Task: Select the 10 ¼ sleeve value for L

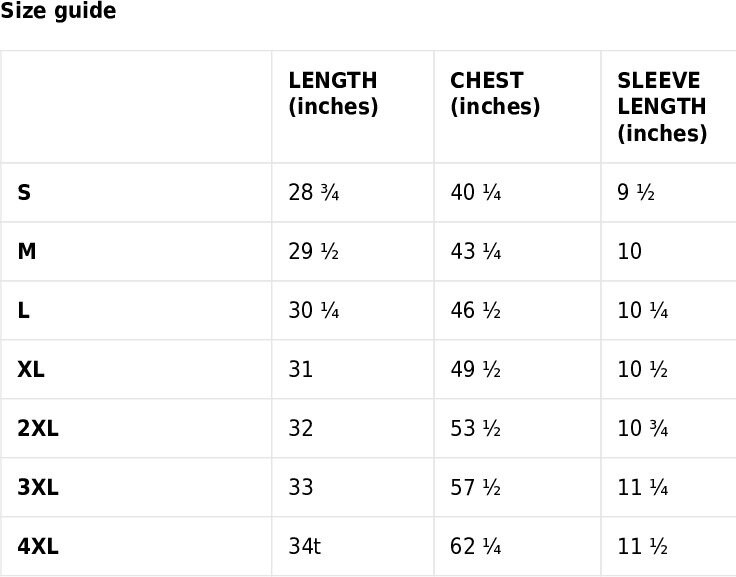Action: click(643, 310)
